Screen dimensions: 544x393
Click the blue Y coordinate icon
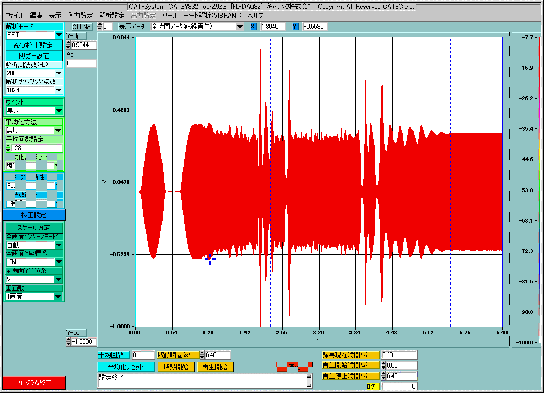295,26
